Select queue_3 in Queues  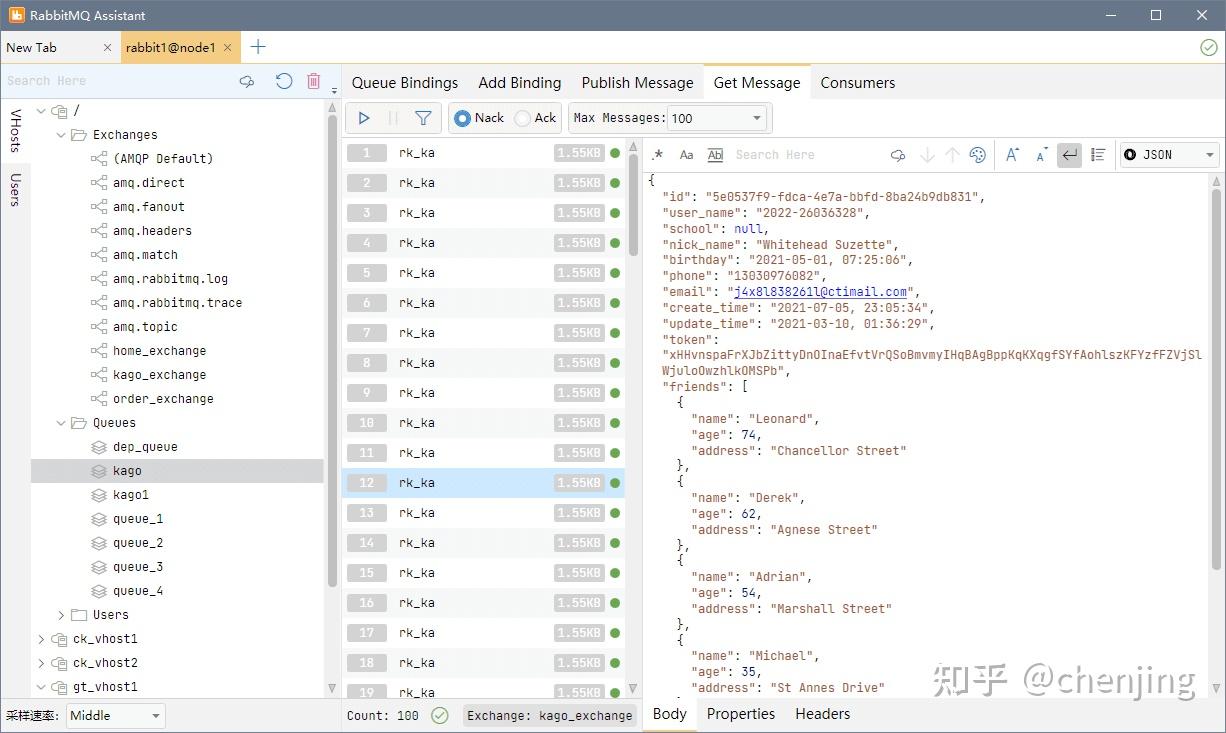[x=138, y=567]
